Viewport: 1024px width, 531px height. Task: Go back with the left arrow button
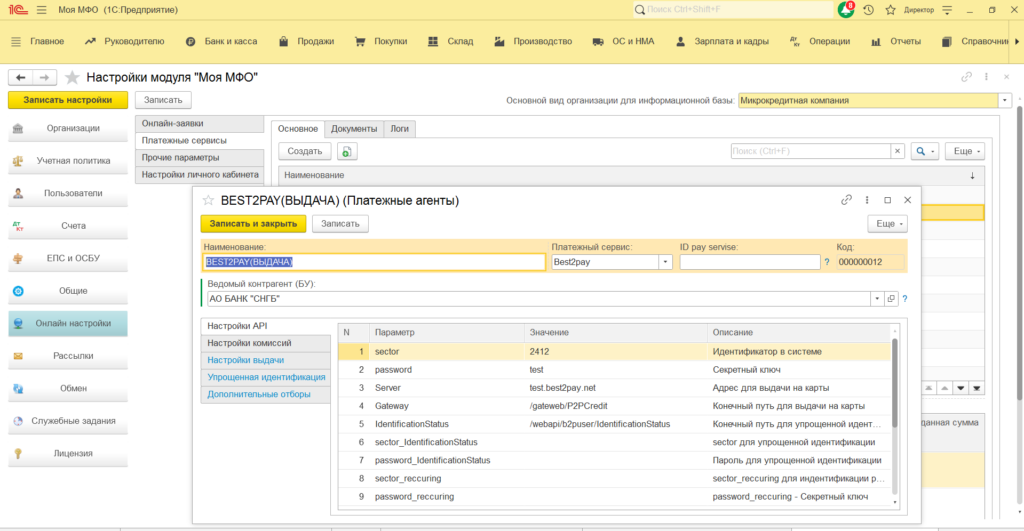(x=20, y=77)
